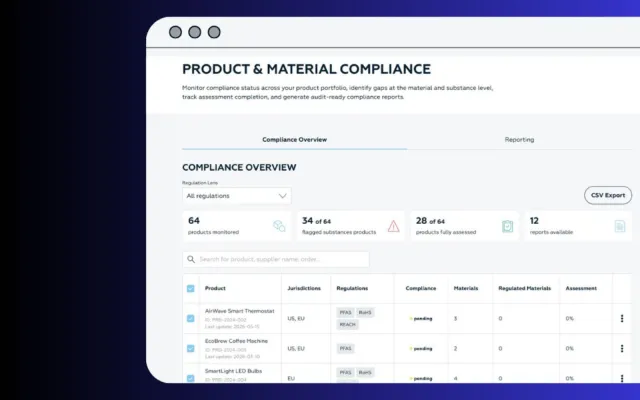Click the search magnifier icon

(191, 259)
